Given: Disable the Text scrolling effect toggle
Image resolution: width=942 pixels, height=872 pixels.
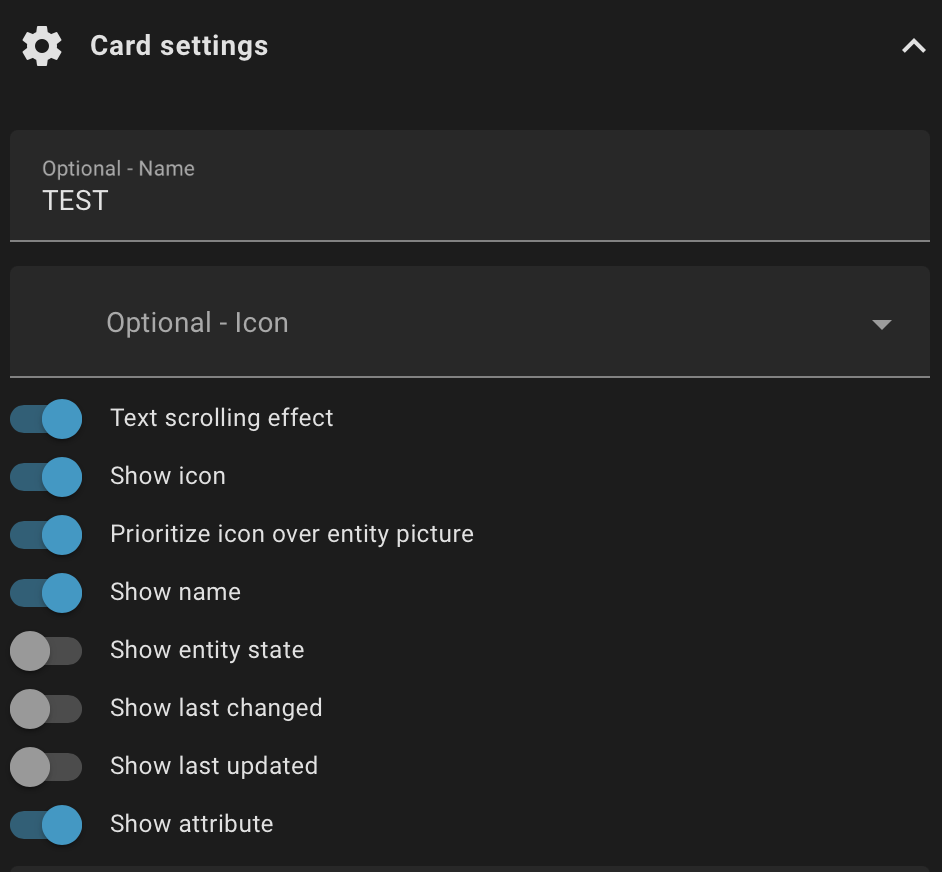Looking at the screenshot, I should pyautogui.click(x=46, y=418).
